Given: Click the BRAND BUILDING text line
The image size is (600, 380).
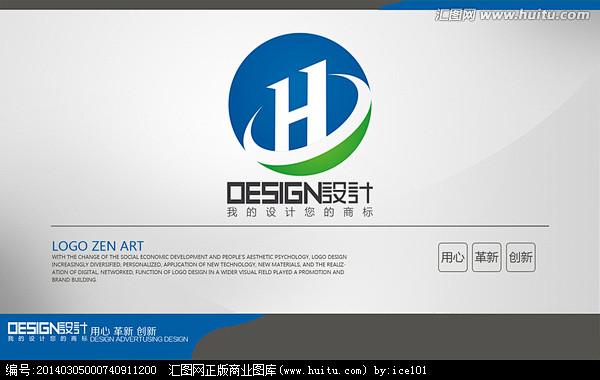Looking at the screenshot, I should click(74, 280).
